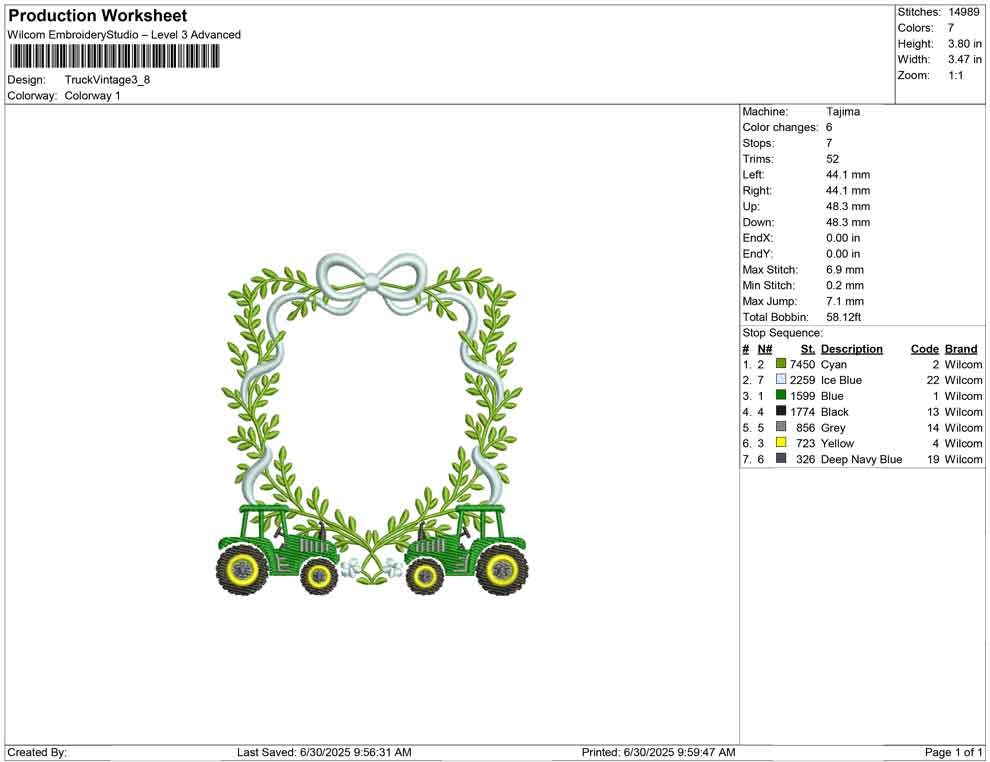Screen dimensions: 990x762
Task: Click the 'St.' column header
Action: 808,348
